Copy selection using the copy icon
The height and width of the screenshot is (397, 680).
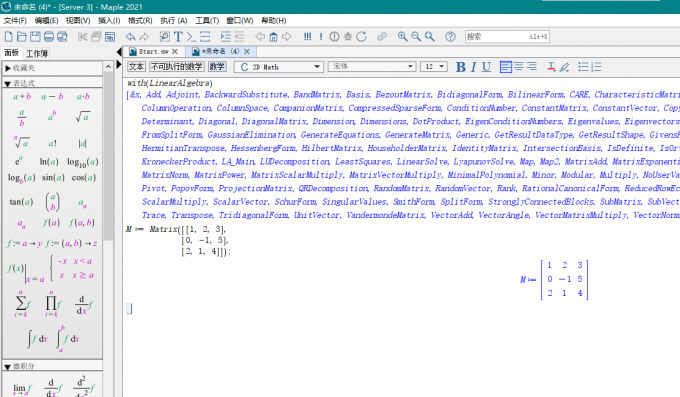(x=96, y=37)
